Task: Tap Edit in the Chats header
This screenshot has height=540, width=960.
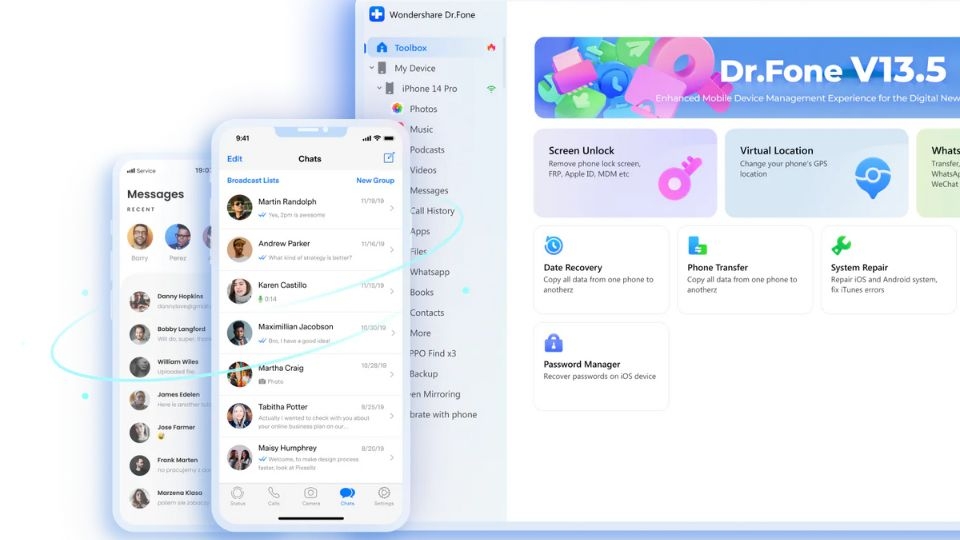Action: click(x=234, y=159)
